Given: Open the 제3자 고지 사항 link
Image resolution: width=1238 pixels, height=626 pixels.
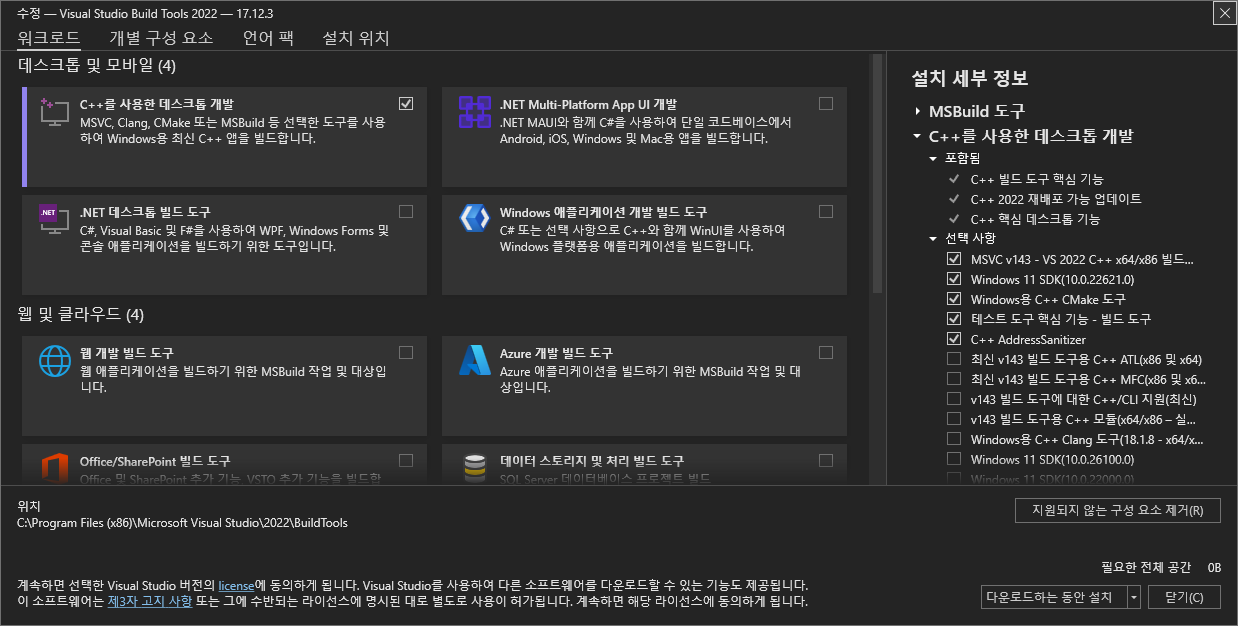Looking at the screenshot, I should 149,602.
